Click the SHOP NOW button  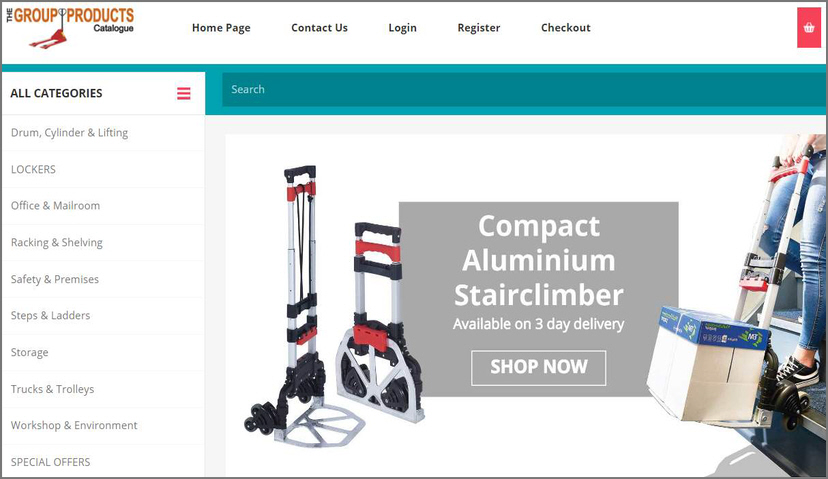pyautogui.click(x=539, y=368)
